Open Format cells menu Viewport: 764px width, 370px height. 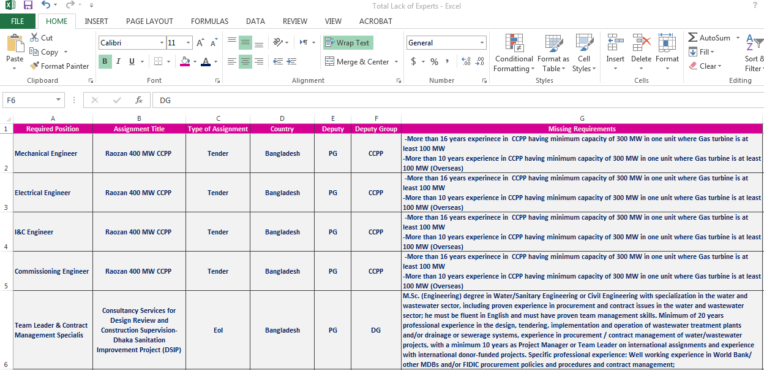(x=667, y=53)
